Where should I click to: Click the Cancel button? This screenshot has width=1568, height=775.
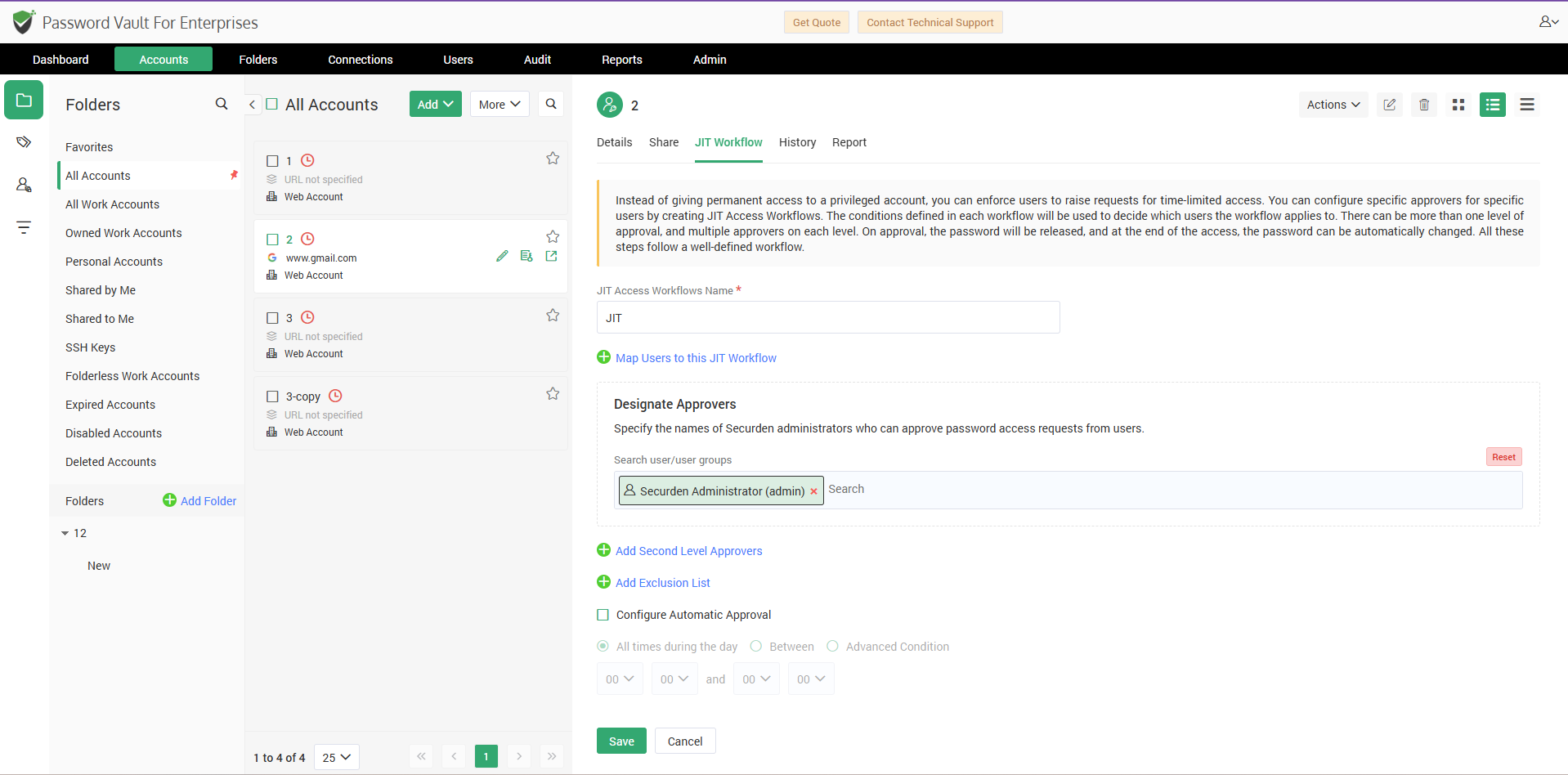click(685, 741)
